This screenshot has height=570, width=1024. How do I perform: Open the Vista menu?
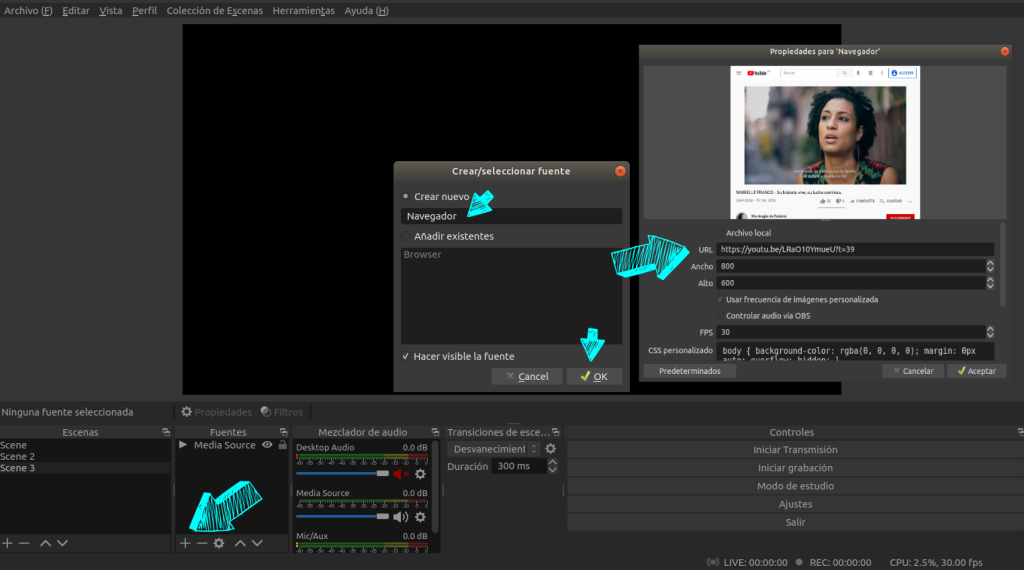pos(110,10)
